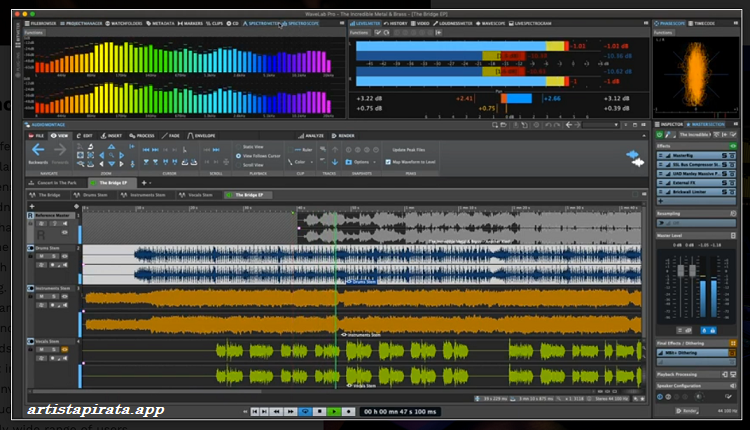Click the grey Forwards navigation arrow

60,150
